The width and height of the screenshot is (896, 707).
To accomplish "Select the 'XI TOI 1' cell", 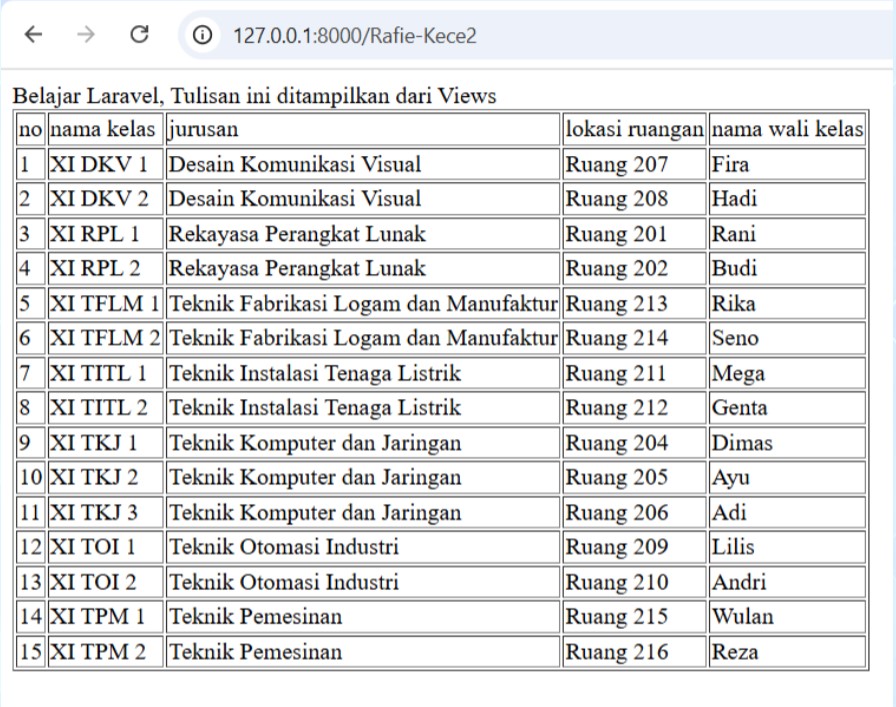I will (x=105, y=547).
